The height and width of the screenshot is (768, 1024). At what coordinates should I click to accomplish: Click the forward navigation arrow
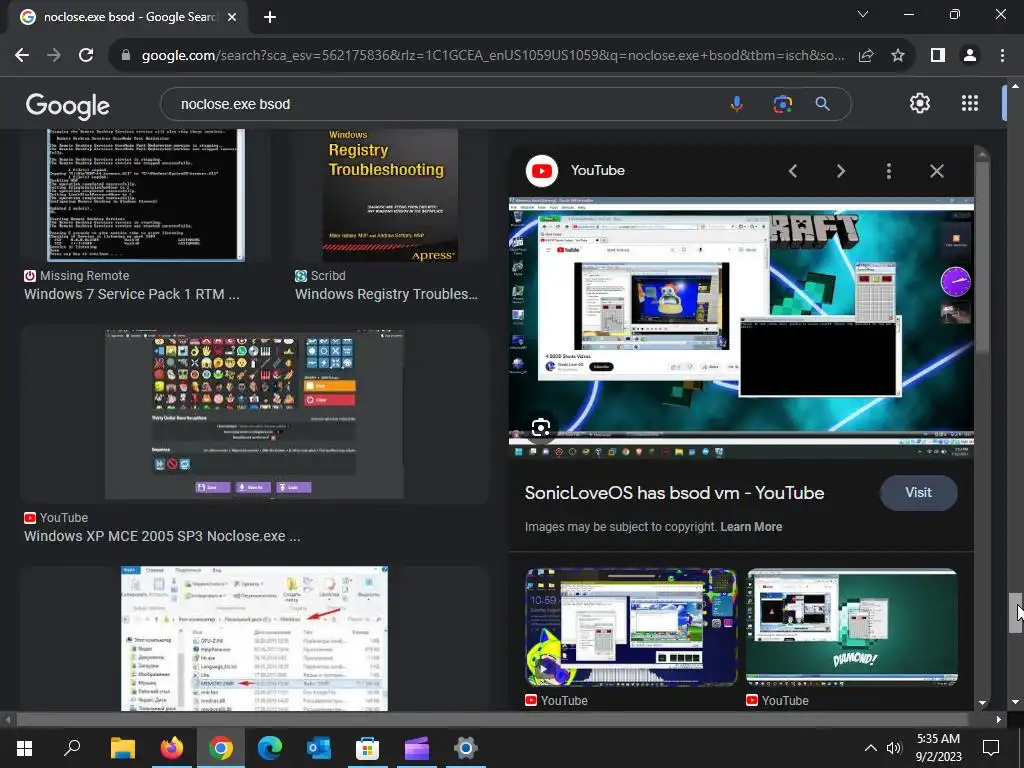point(54,56)
